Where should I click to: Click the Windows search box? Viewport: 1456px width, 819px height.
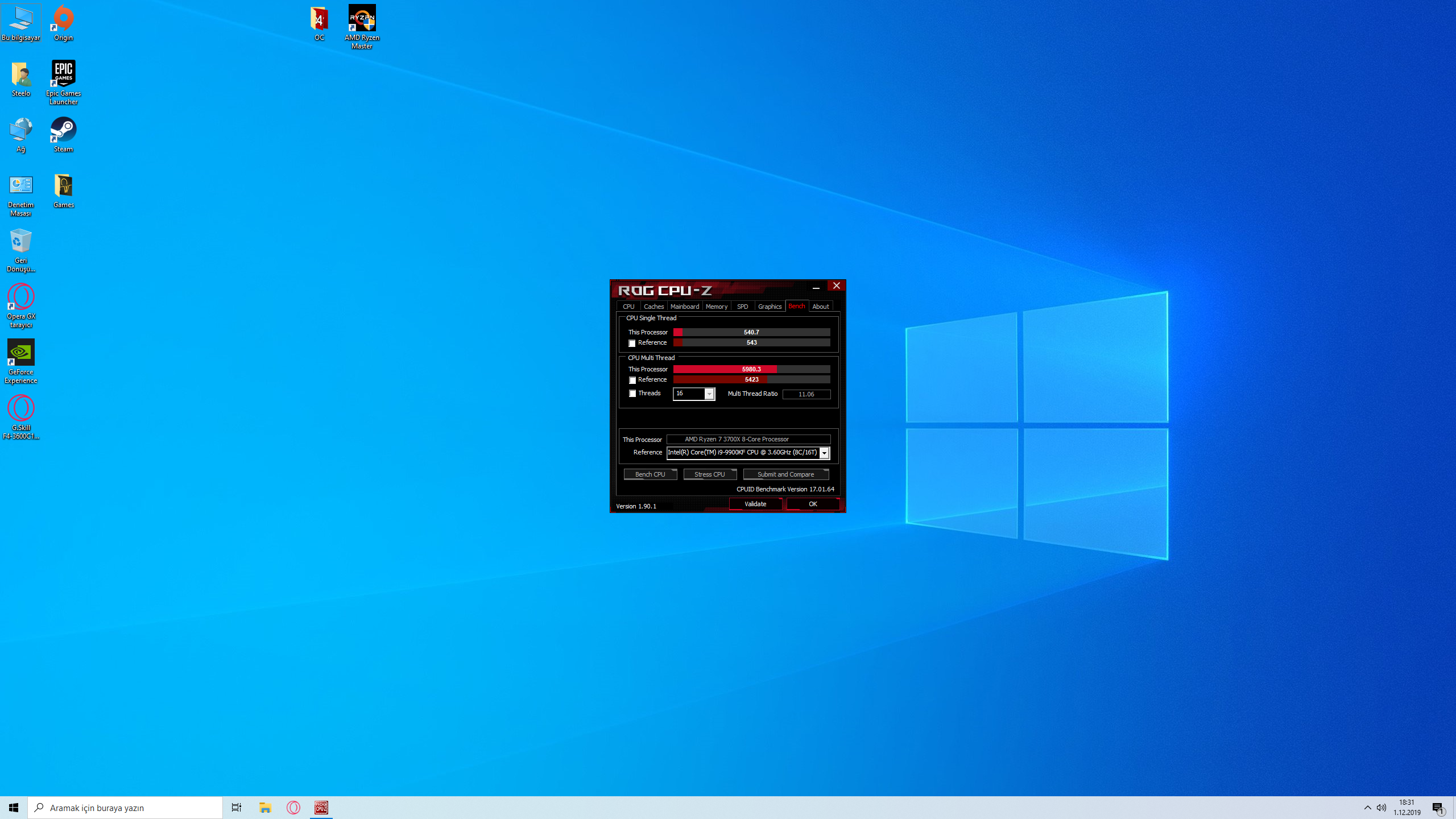tap(125, 808)
